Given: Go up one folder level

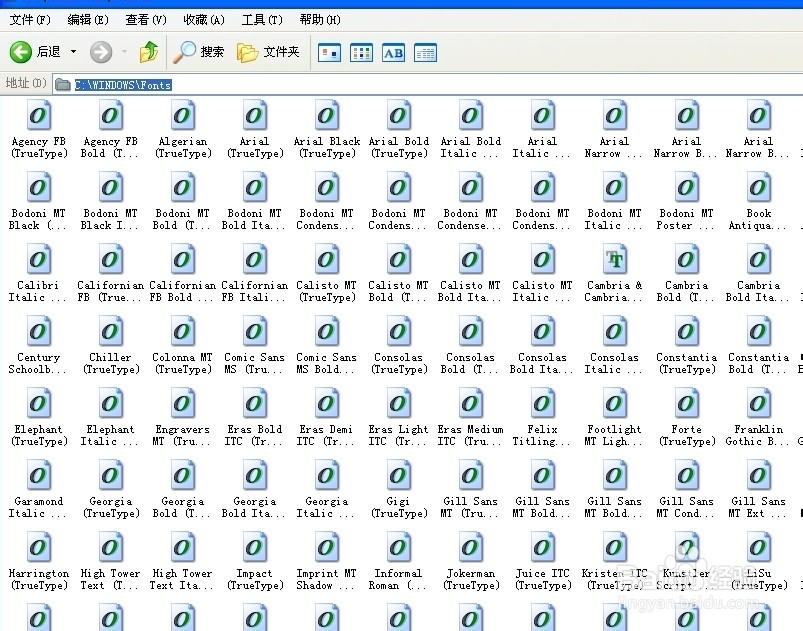Looking at the screenshot, I should pyautogui.click(x=149, y=52).
